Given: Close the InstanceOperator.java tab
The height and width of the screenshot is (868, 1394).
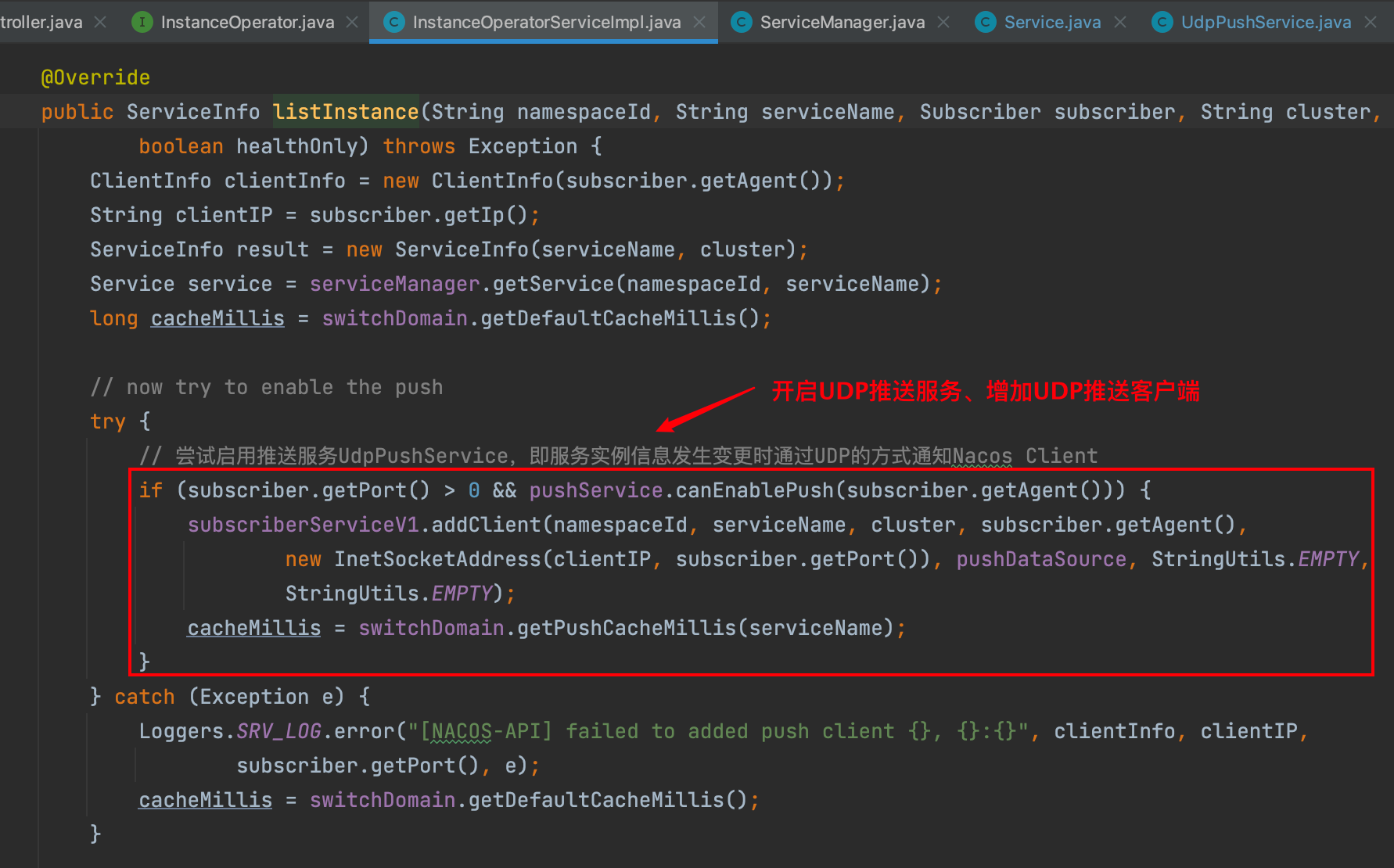Looking at the screenshot, I should click(x=352, y=22).
